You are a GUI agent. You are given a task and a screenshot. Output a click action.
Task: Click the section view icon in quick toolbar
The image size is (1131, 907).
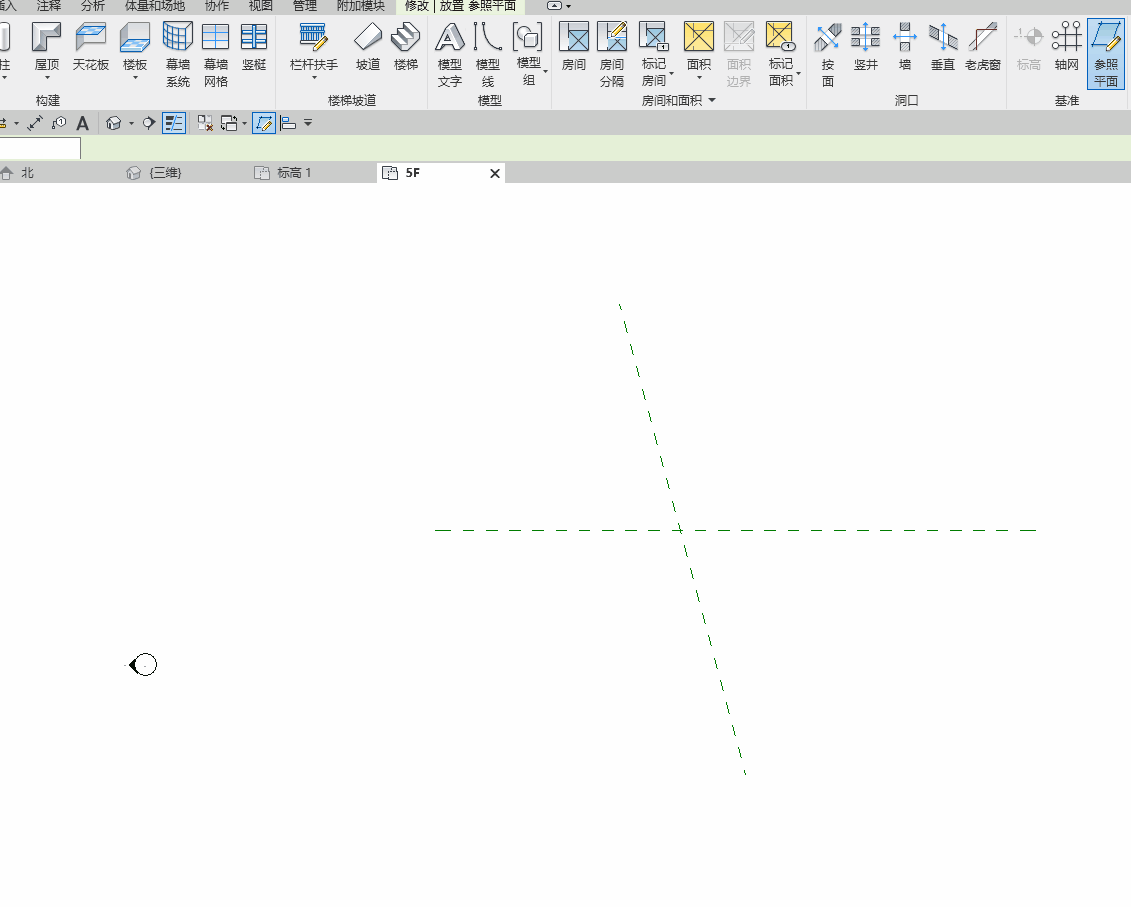click(x=149, y=123)
